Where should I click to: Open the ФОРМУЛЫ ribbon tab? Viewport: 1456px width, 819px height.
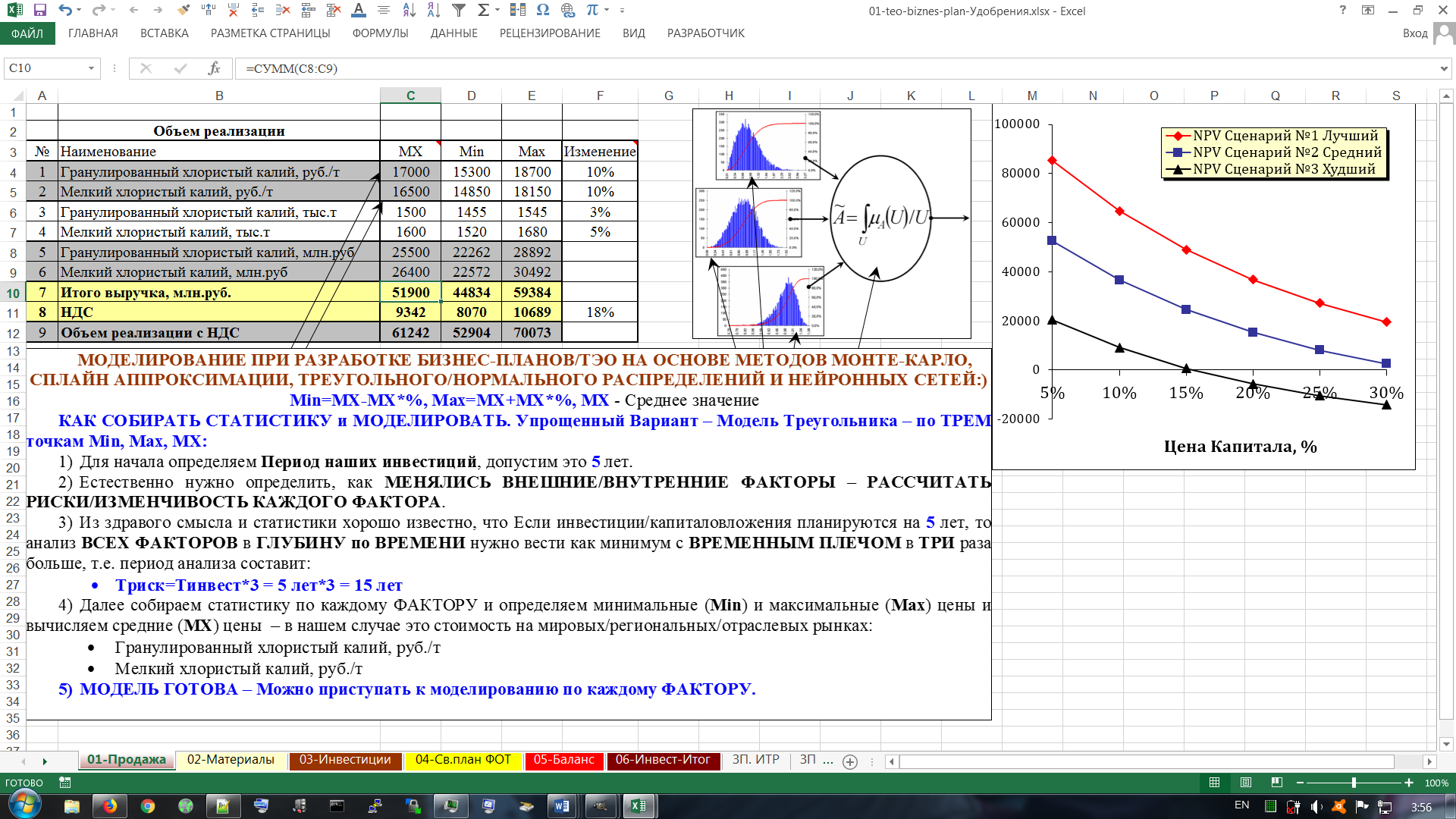point(380,33)
